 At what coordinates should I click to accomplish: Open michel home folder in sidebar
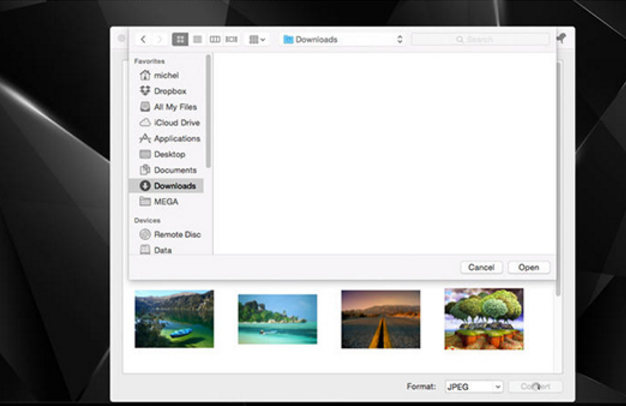point(166,75)
